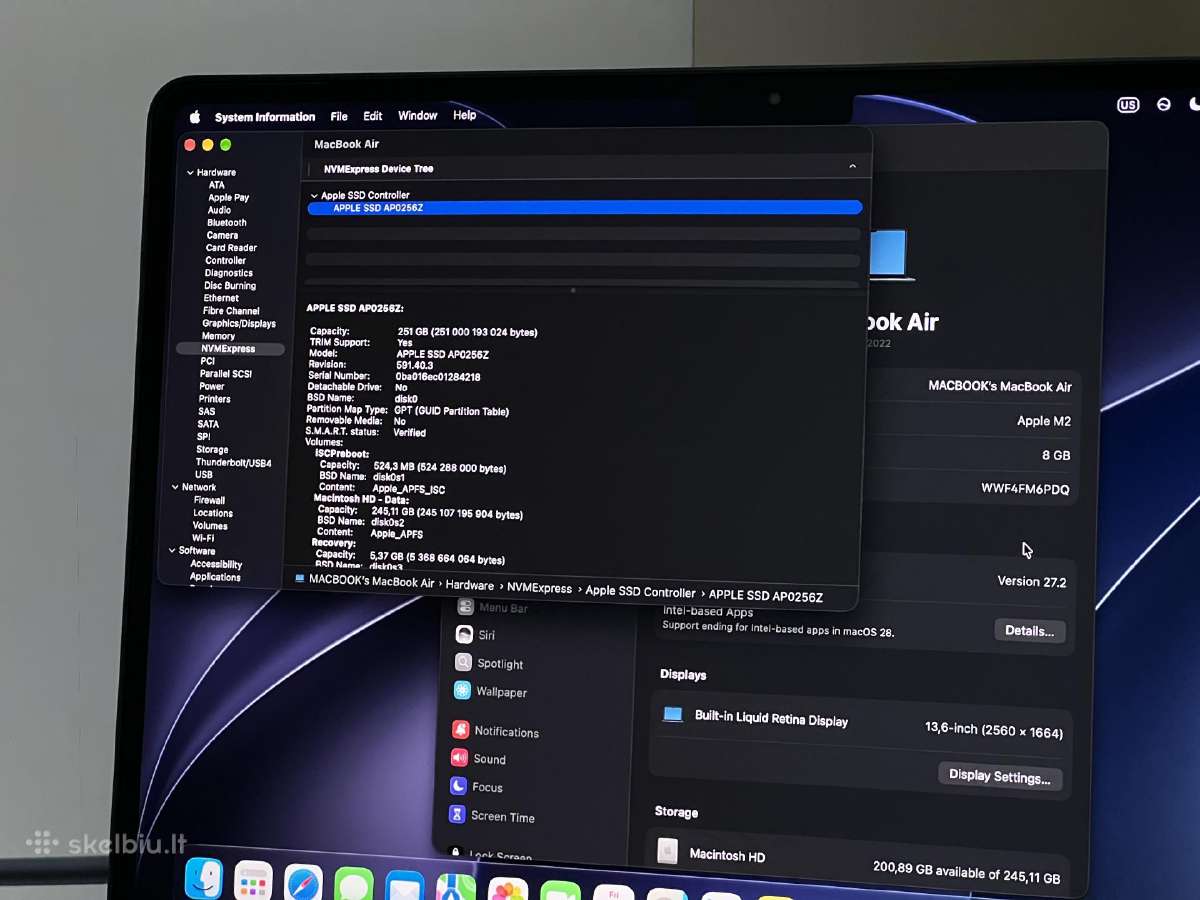Select the NVMExpress sidebar item
The width and height of the screenshot is (1200, 900).
[230, 349]
